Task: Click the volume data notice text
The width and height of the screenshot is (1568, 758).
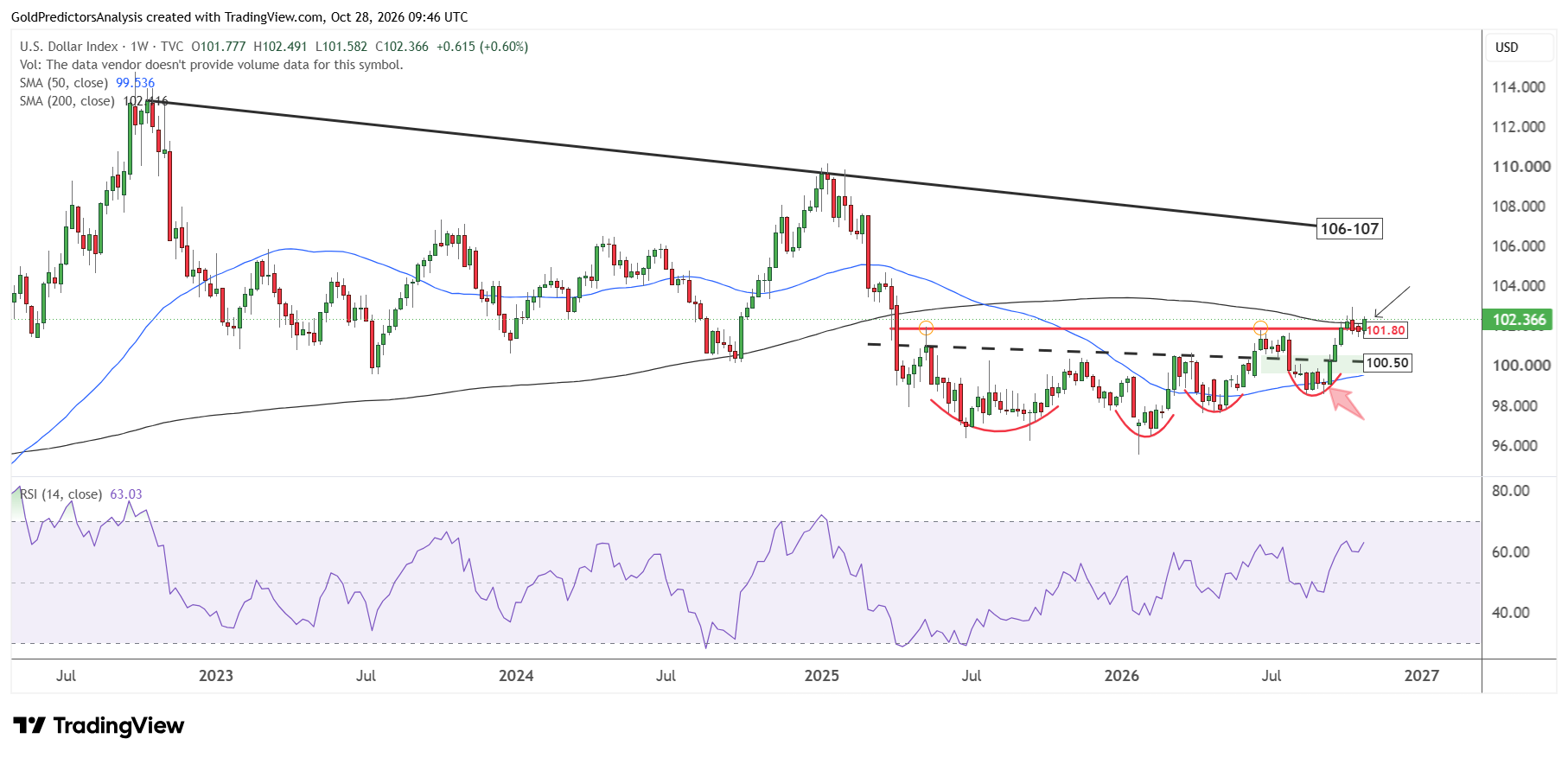Action: tap(211, 65)
